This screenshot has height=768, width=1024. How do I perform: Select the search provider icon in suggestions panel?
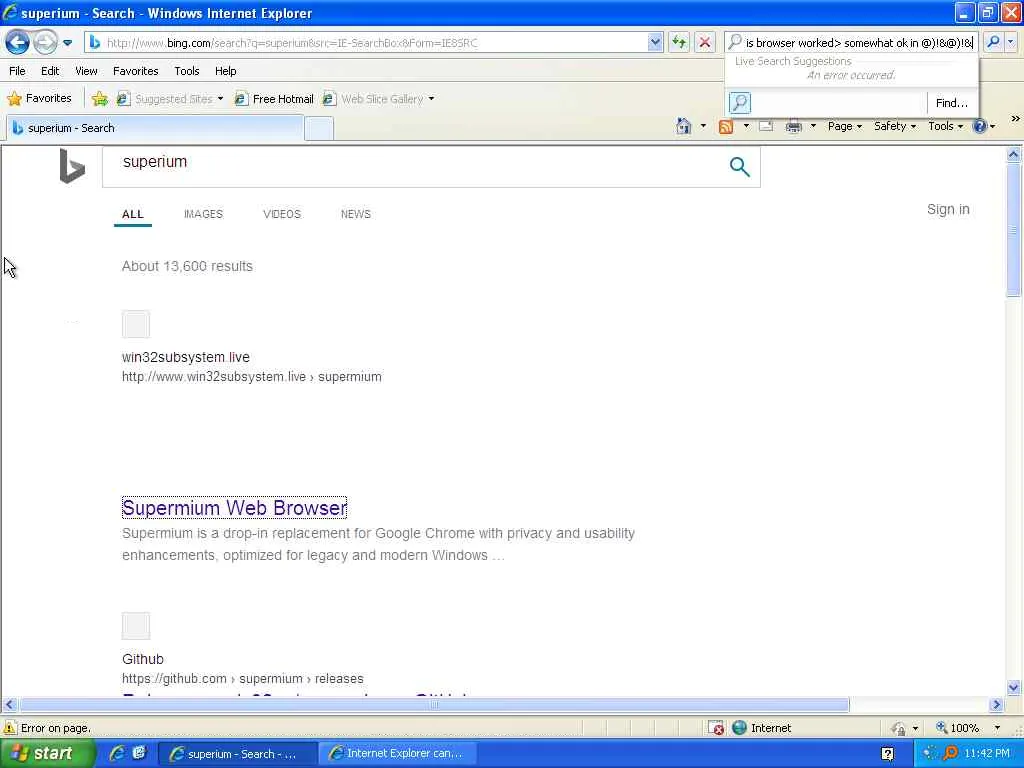[x=740, y=103]
